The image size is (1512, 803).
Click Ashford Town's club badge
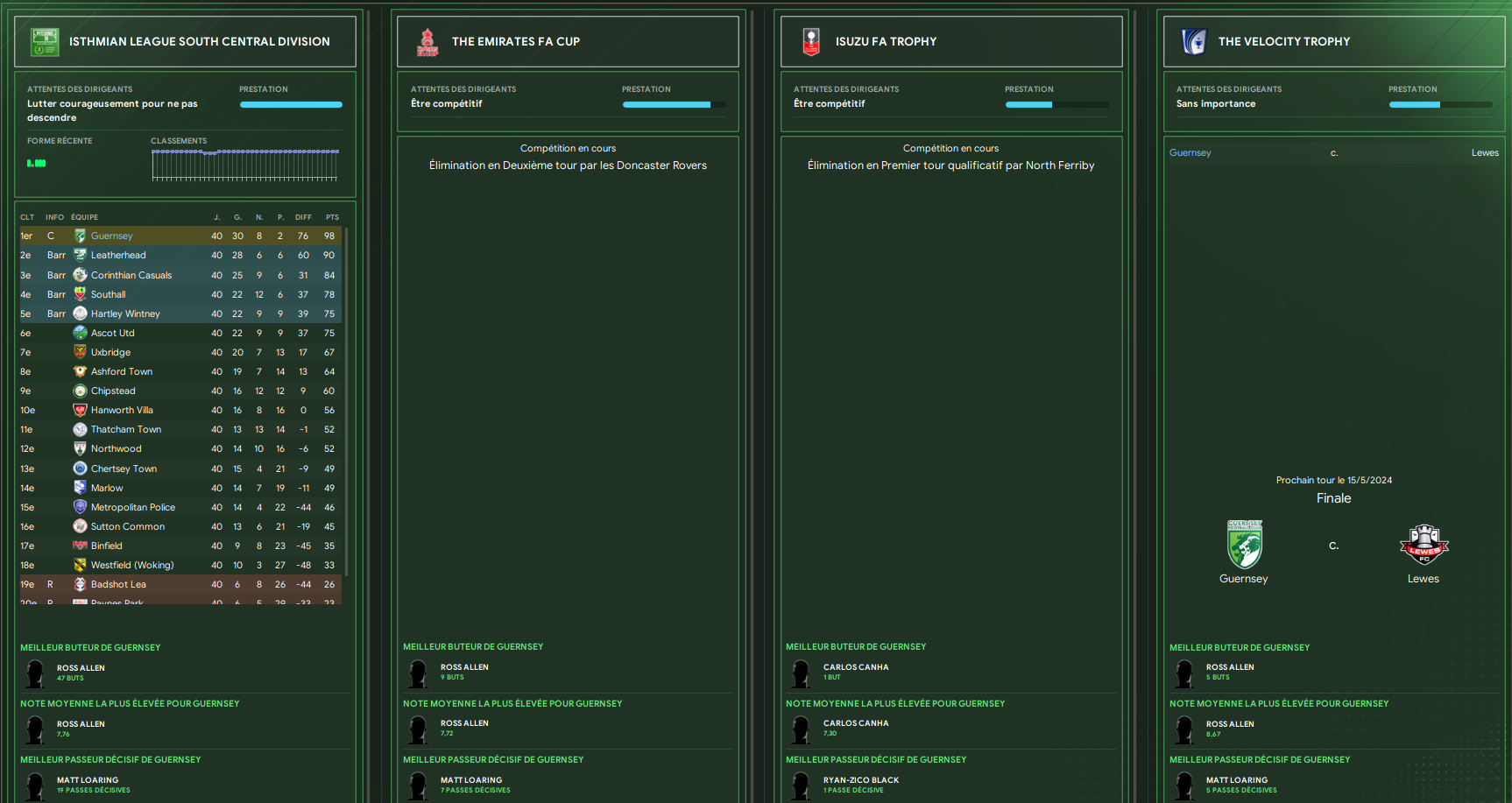tap(80, 371)
